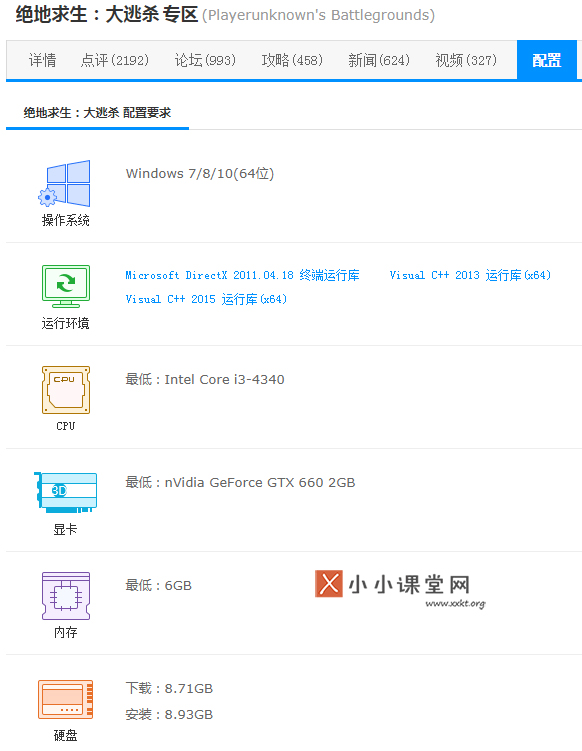Click the www.xxkt.org watermark text
Viewport: 582px width, 751px height.
click(x=455, y=603)
